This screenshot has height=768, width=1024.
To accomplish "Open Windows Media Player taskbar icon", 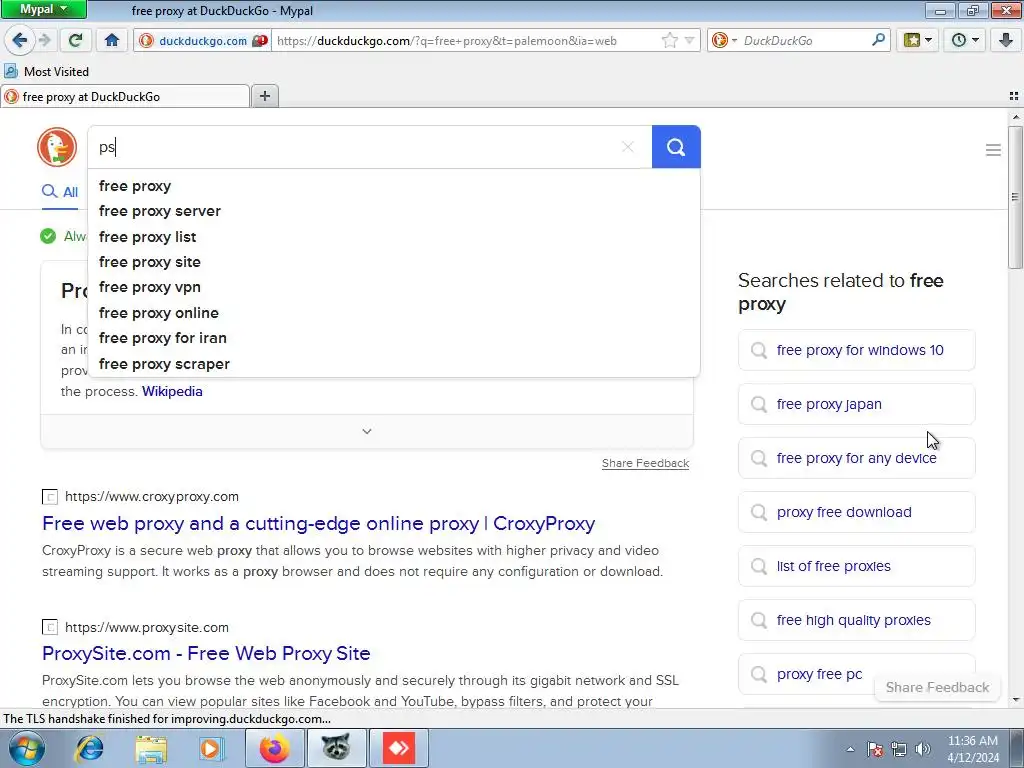I will coord(212,748).
